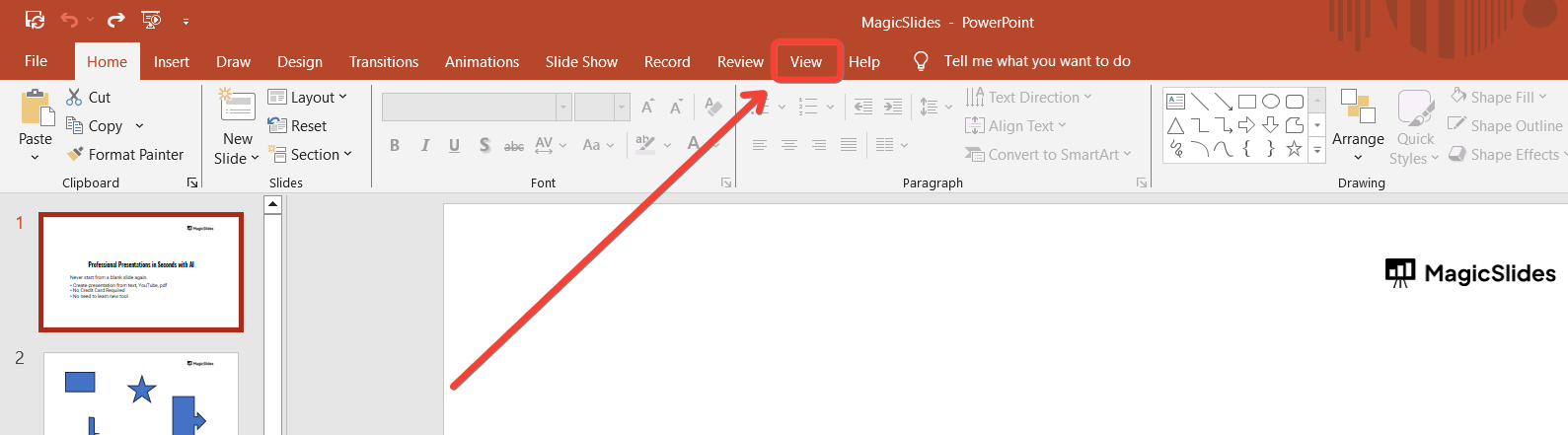Screen dimensions: 1568x435
Task: Go to the Animations tab
Action: pyautogui.click(x=482, y=61)
